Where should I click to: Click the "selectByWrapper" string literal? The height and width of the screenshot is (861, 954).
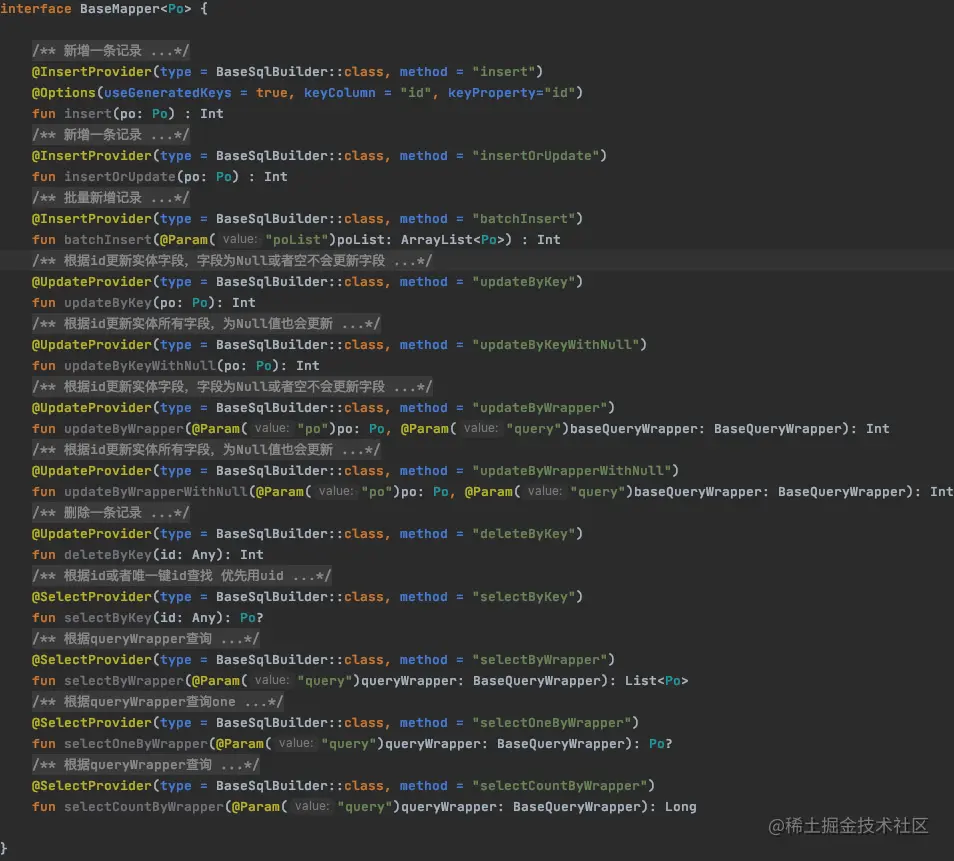[540, 660]
